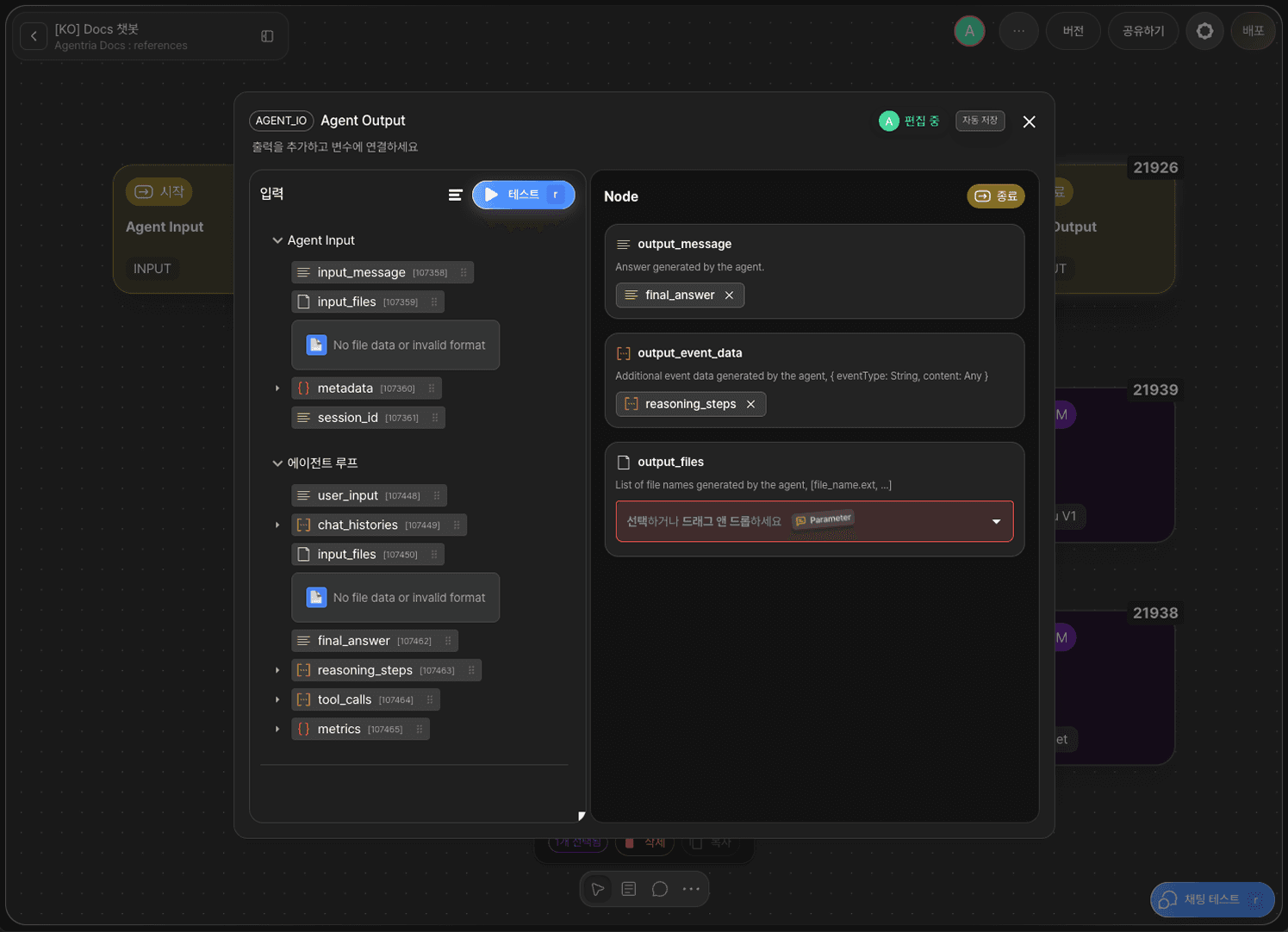Click the drag handle on input_message
Screen dimensions: 1288x932
(464, 272)
